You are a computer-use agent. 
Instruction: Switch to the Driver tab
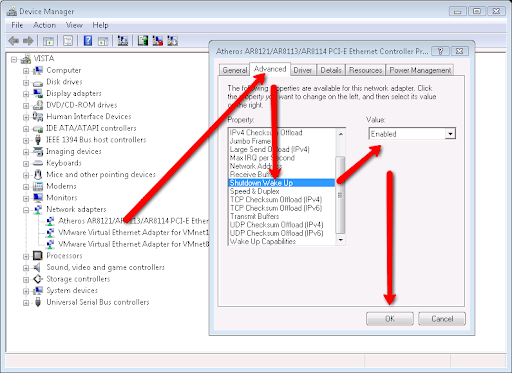[x=302, y=70]
